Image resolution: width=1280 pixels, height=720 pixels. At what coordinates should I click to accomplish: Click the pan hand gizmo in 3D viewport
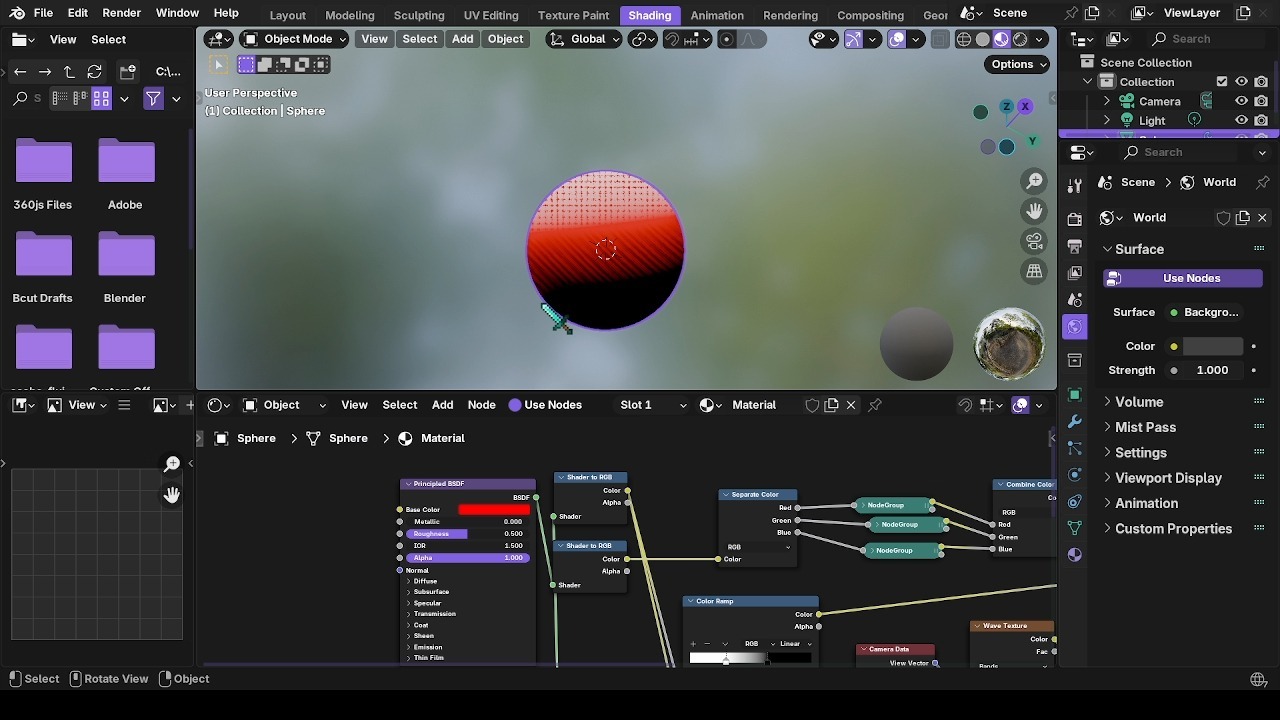(1034, 211)
